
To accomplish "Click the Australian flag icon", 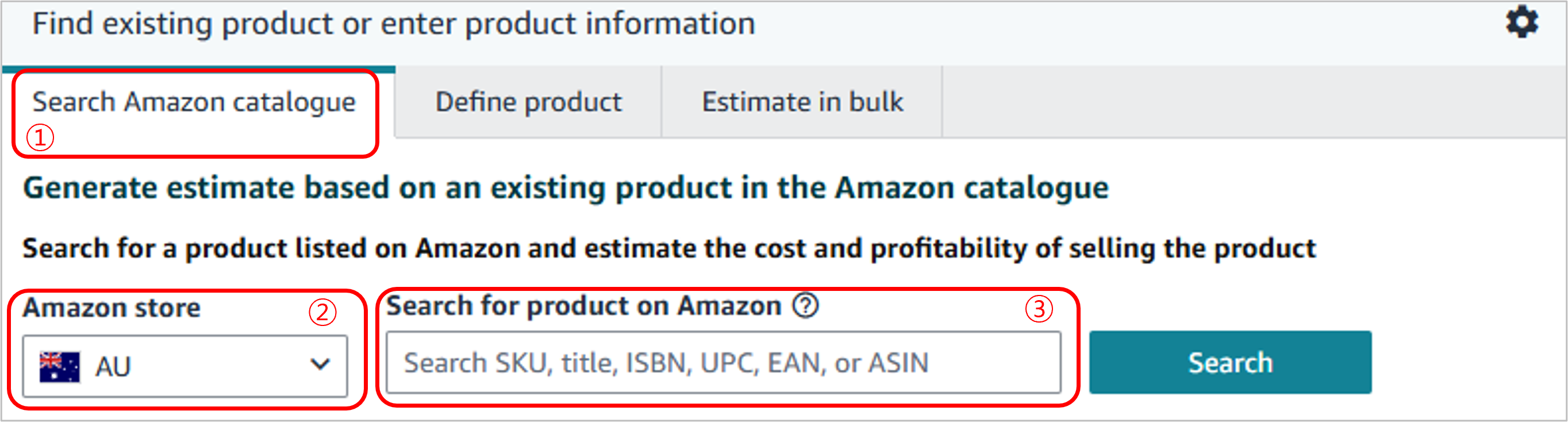I will tap(59, 367).
